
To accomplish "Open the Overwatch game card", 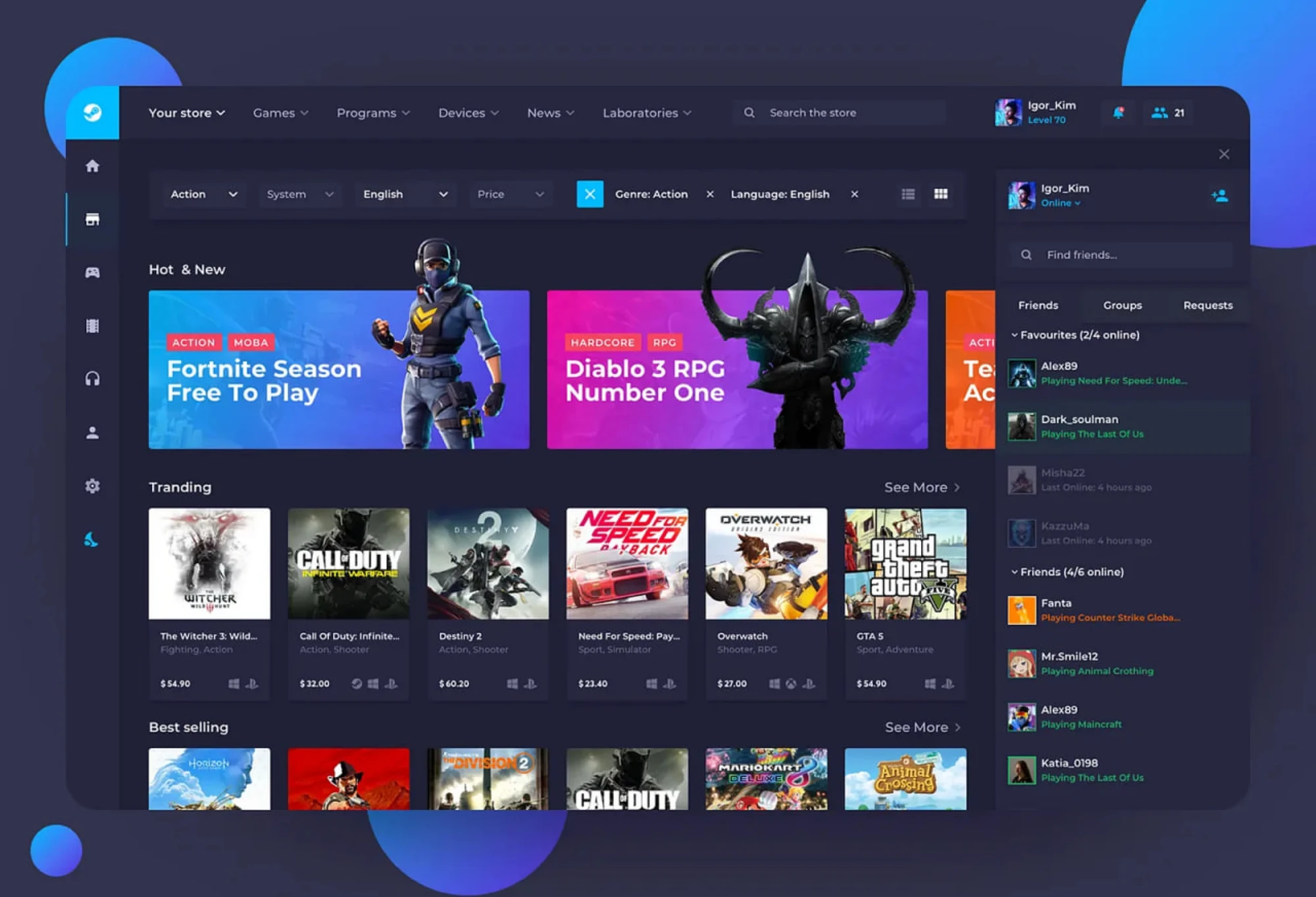I will tap(766, 603).
